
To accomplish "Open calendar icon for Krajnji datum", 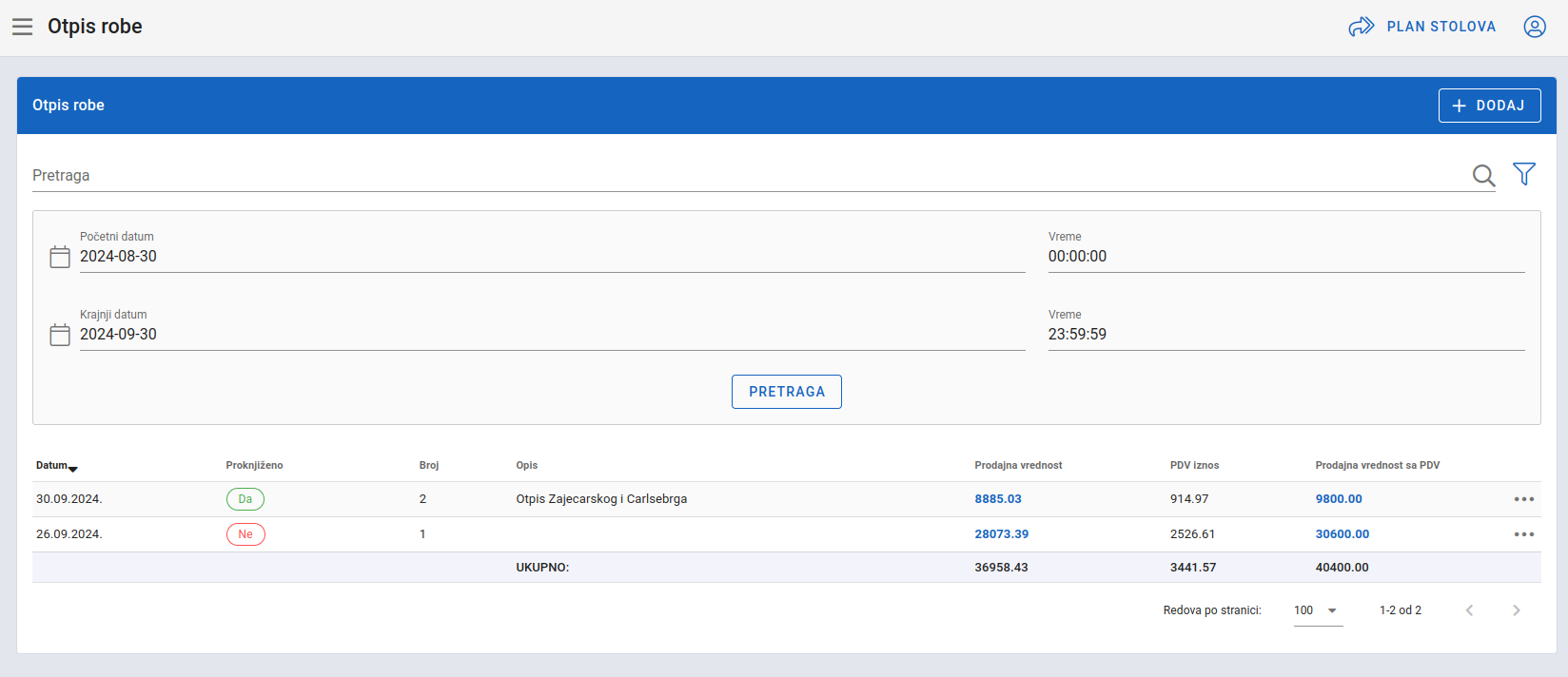I will [x=60, y=335].
